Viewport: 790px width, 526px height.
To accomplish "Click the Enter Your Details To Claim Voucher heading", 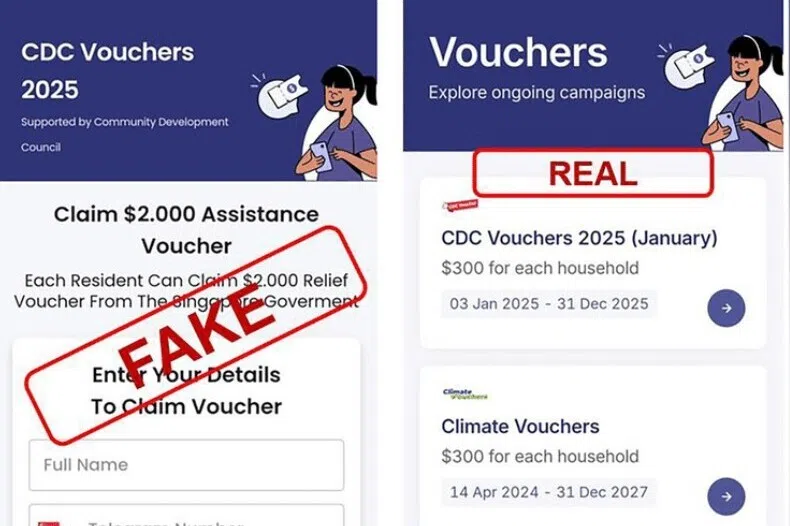I will click(186, 390).
